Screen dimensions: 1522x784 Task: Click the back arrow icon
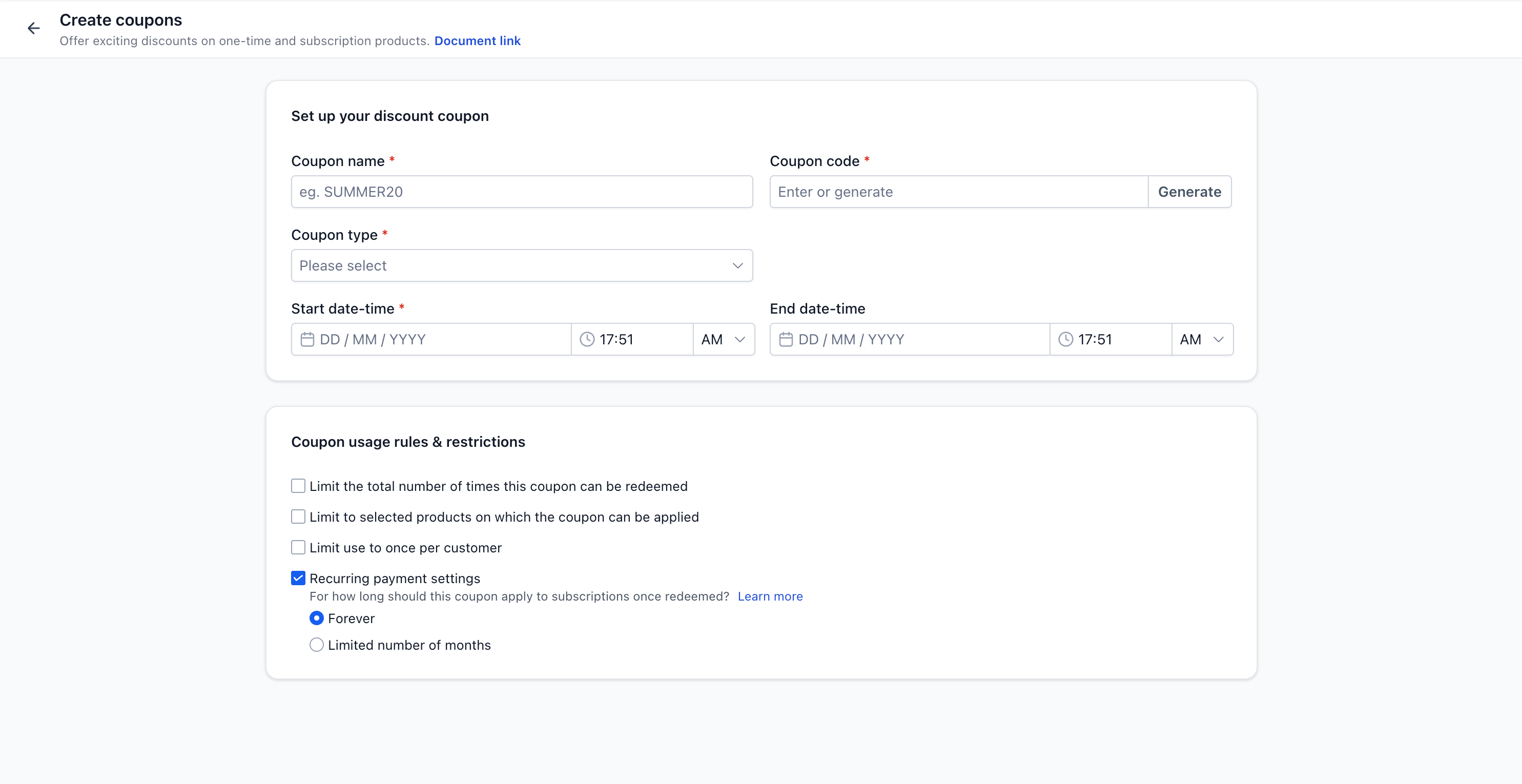pos(34,28)
